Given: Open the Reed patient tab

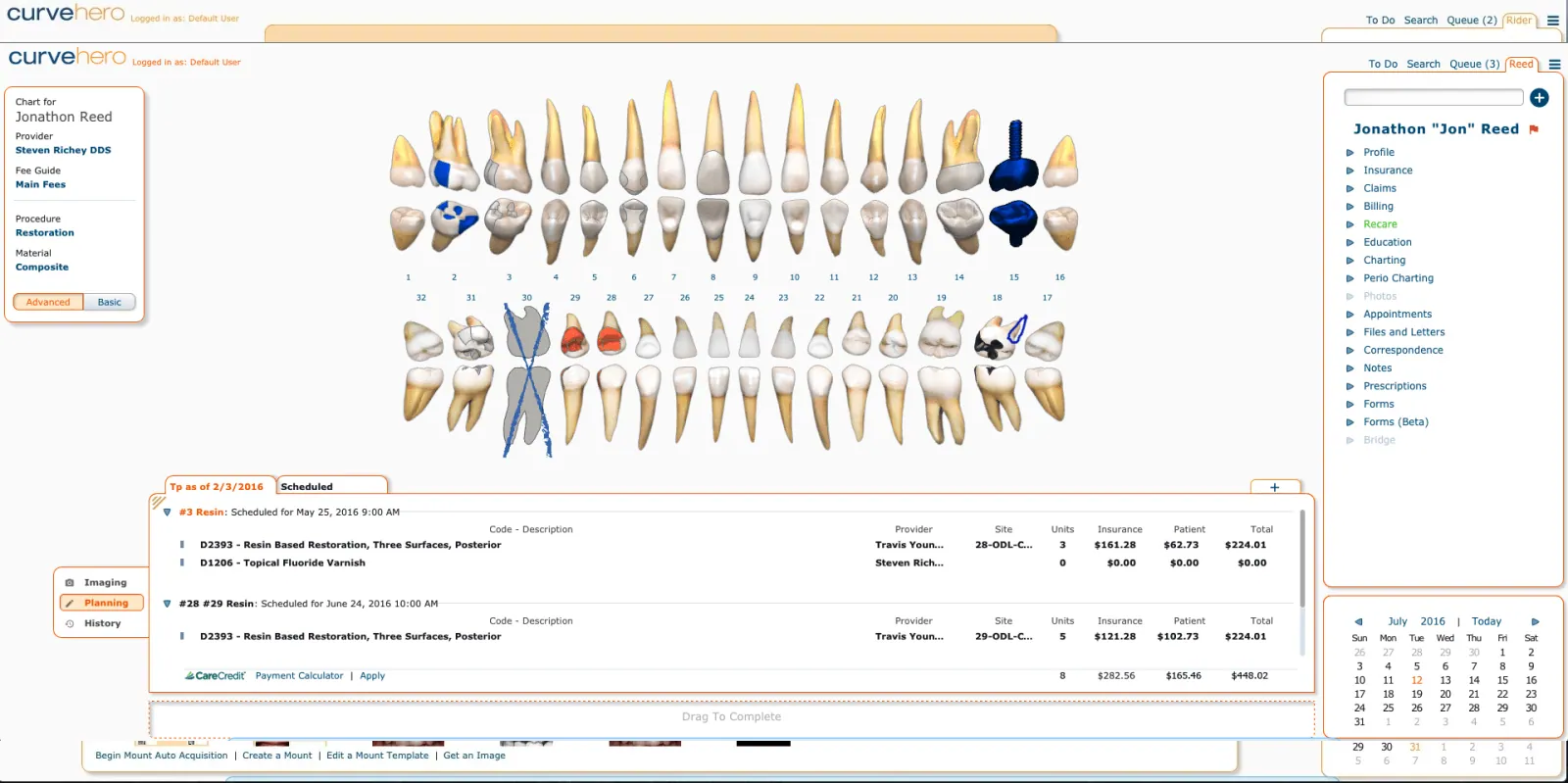Looking at the screenshot, I should (1521, 64).
